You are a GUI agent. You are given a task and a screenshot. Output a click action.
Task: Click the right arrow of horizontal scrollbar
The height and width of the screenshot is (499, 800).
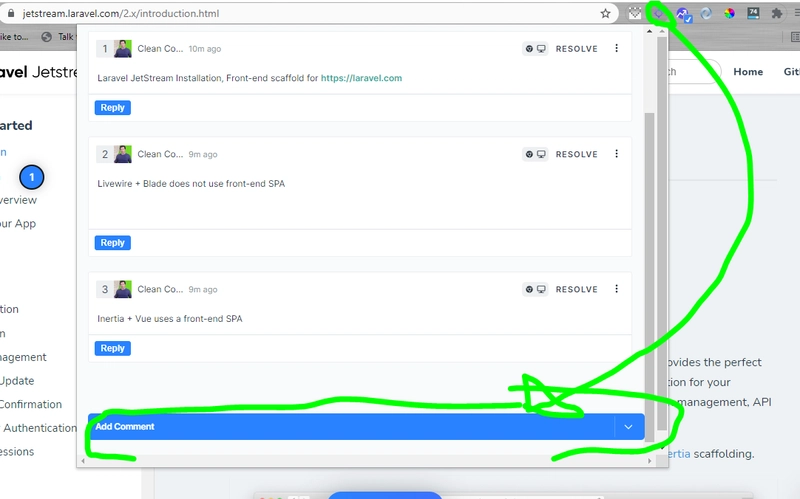649,461
